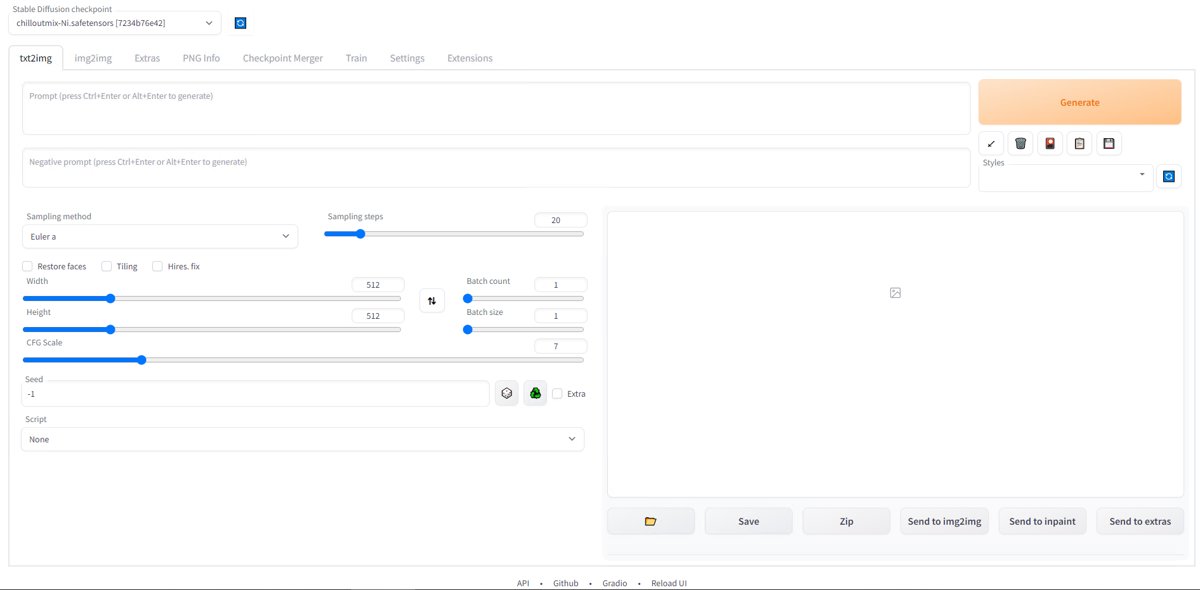The height and width of the screenshot is (590, 1200).
Task: Switch to the Checkpoint Merger tab
Action: tap(283, 58)
